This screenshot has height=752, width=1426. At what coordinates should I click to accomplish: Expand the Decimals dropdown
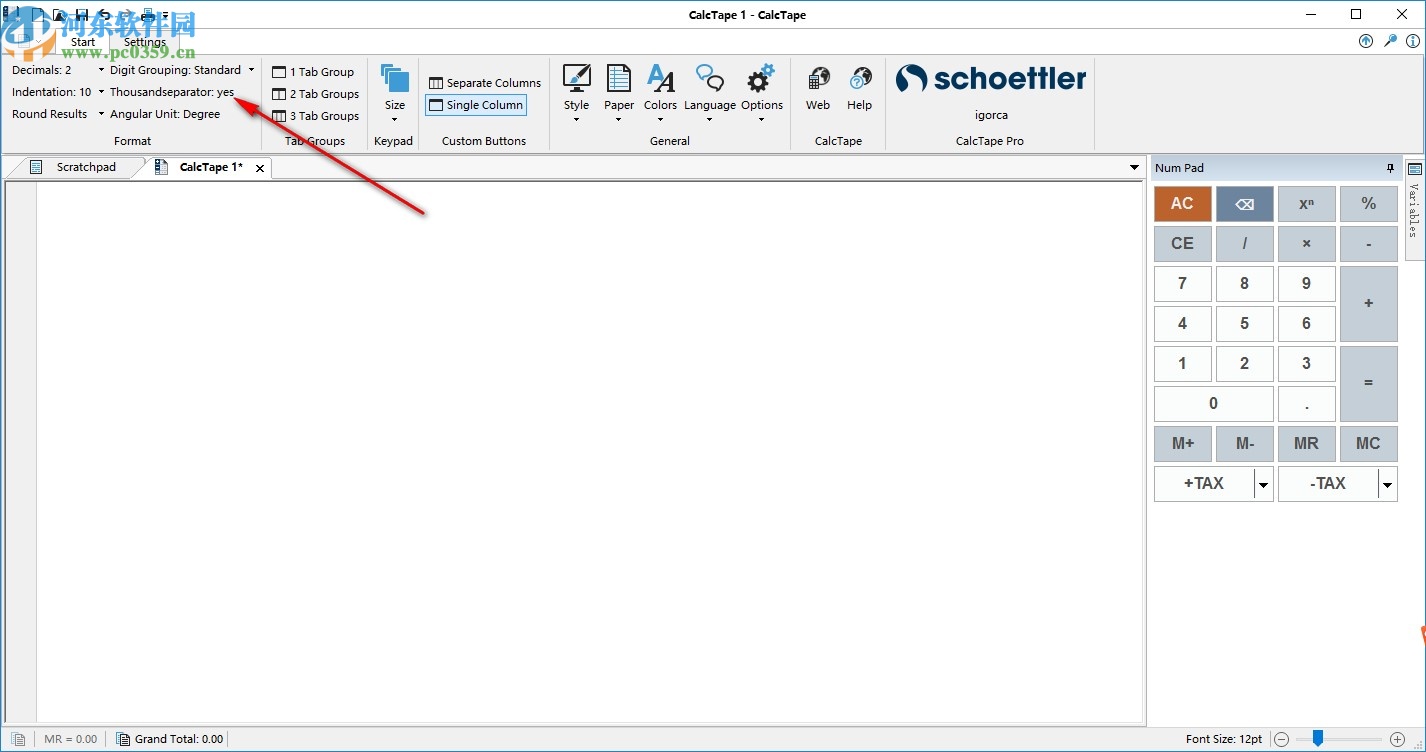pyautogui.click(x=101, y=70)
